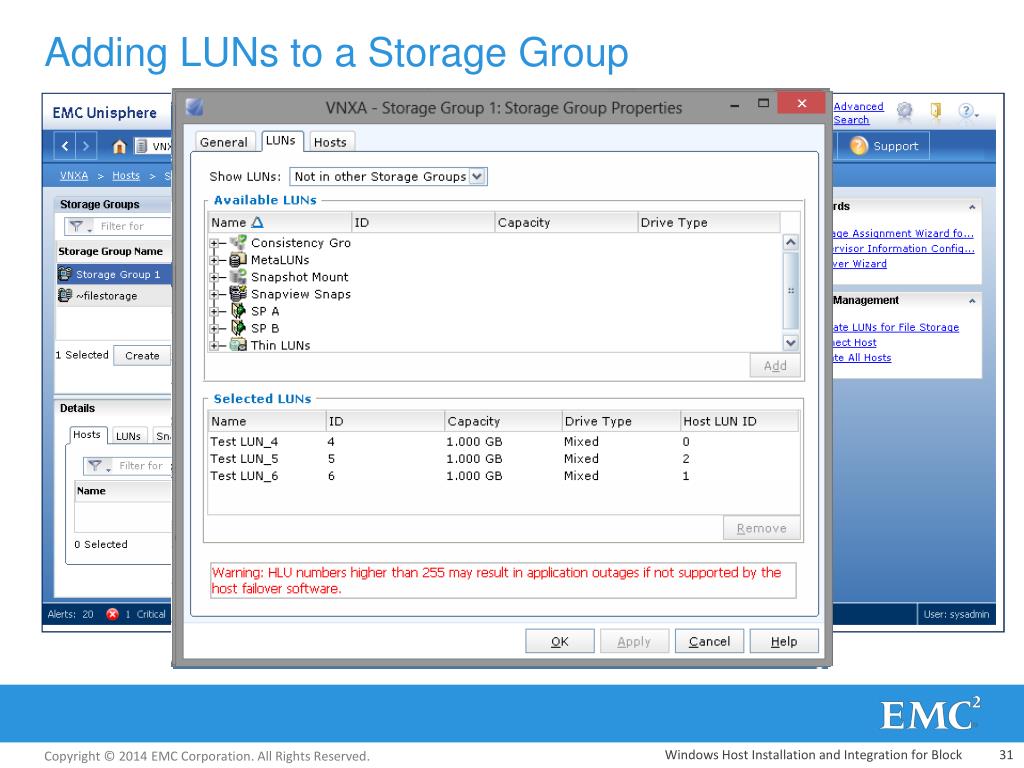The height and width of the screenshot is (768, 1024).
Task: Click the Add button under Available LUNs
Action: click(x=775, y=366)
